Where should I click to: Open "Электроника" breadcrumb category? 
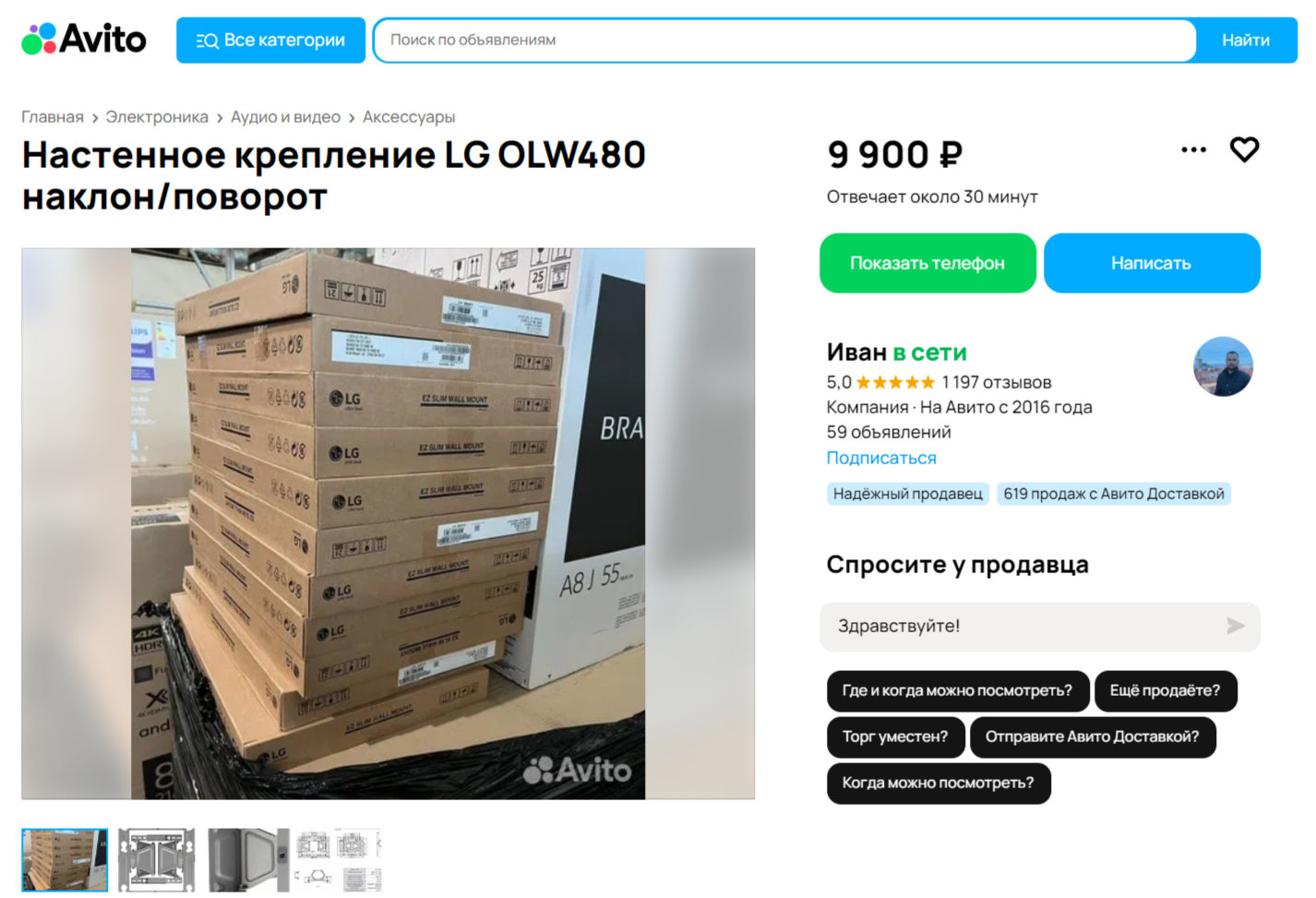[157, 117]
